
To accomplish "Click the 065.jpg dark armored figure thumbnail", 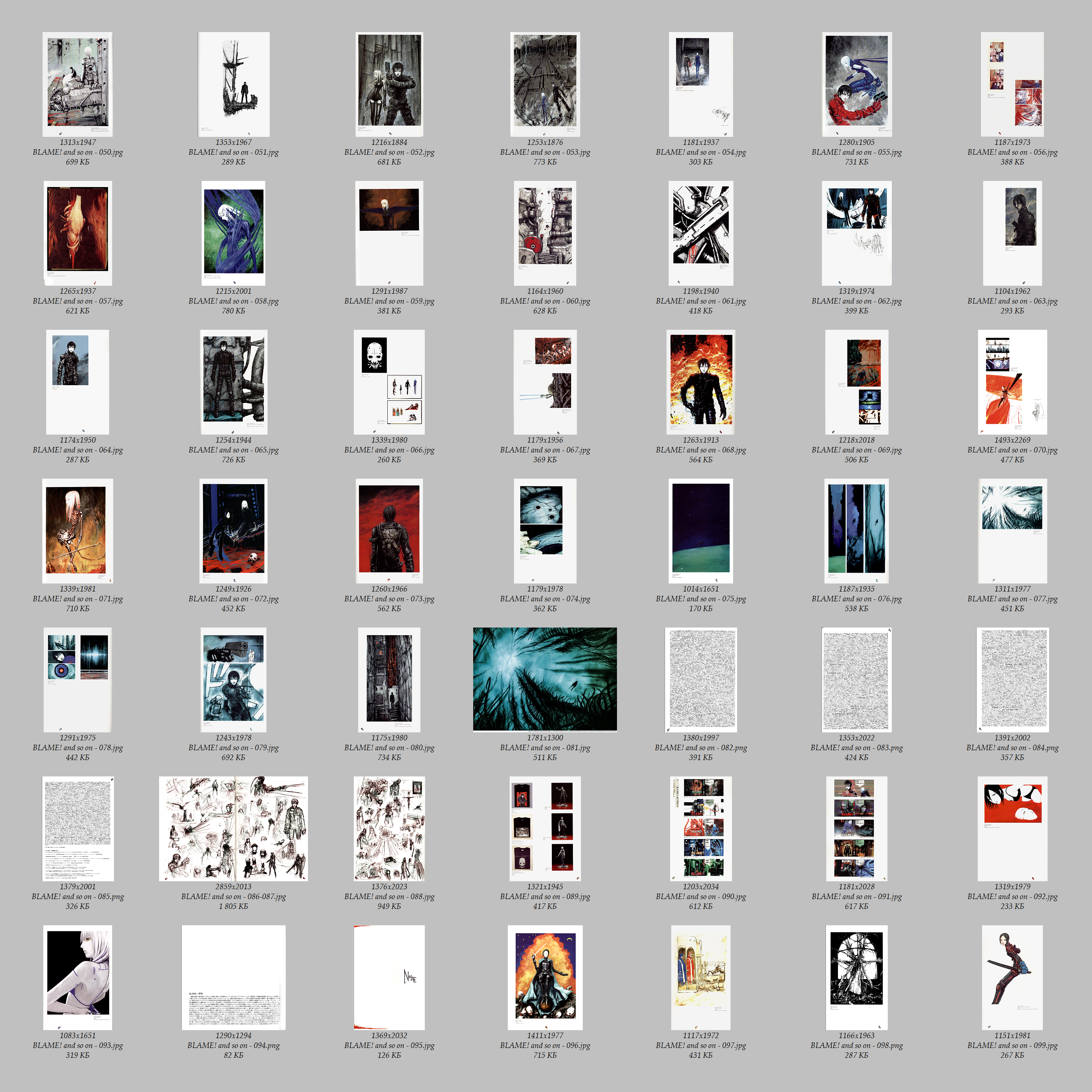I will coord(233,382).
